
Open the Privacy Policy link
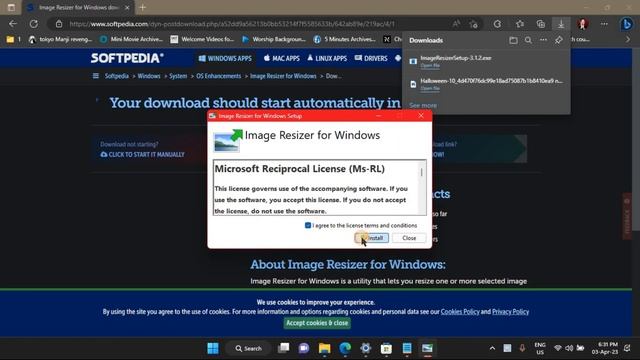(510, 312)
